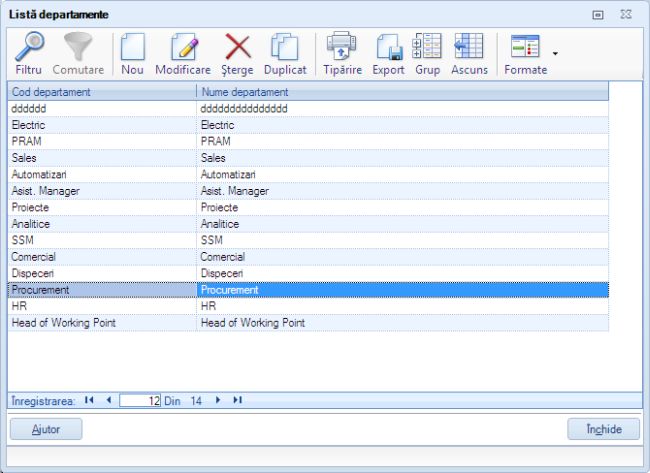
Task: Click the Închide button
Action: 603,429
